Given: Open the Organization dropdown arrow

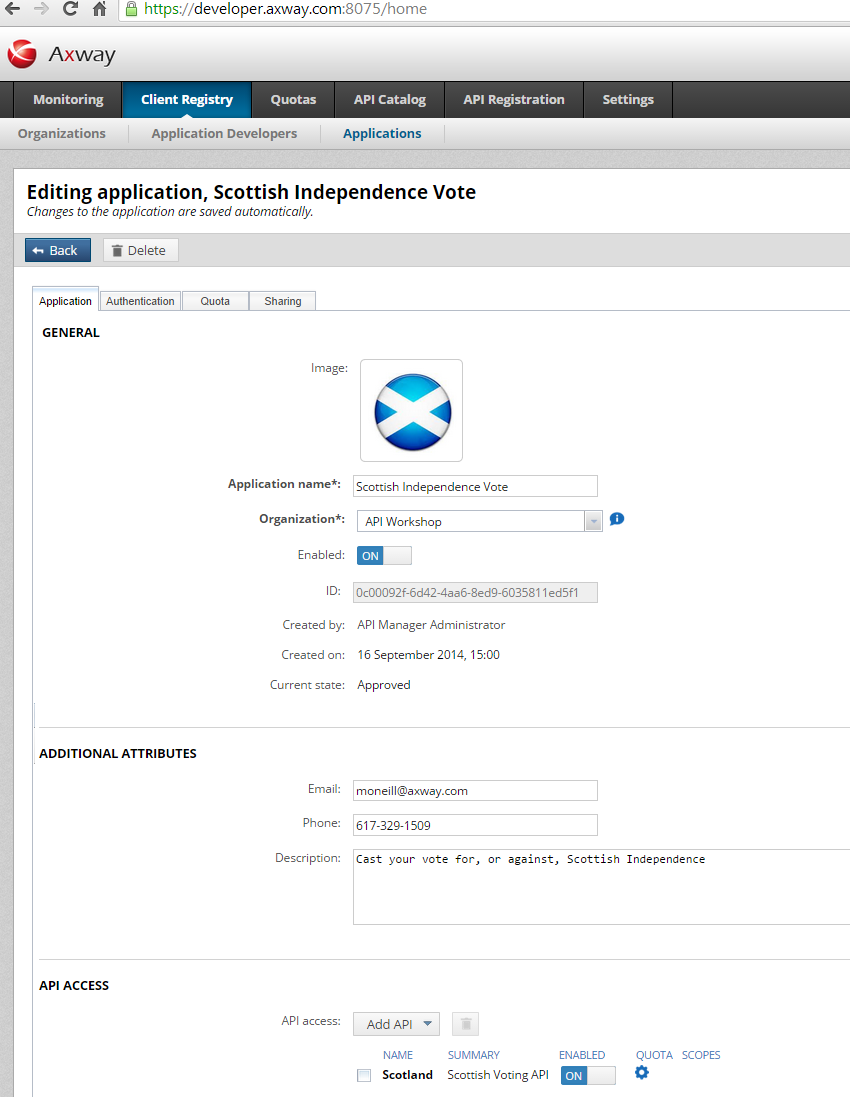Looking at the screenshot, I should pos(593,521).
